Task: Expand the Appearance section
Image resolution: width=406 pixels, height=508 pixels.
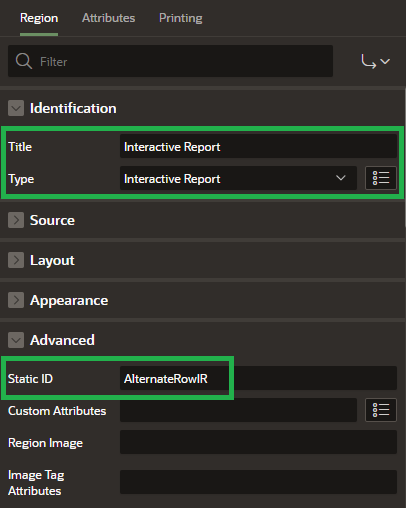Action: [16, 300]
